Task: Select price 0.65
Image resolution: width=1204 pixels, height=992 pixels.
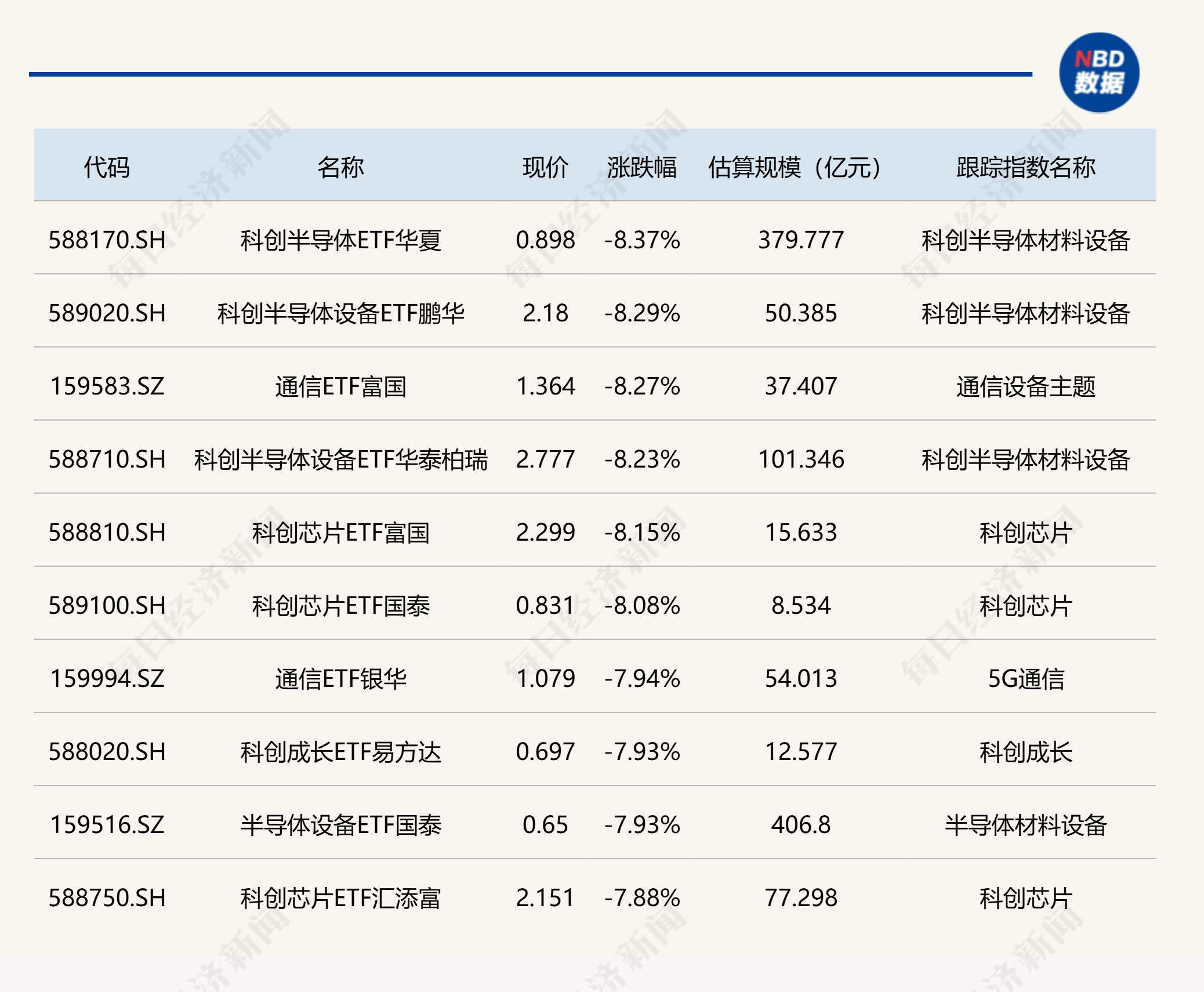Action: point(545,825)
